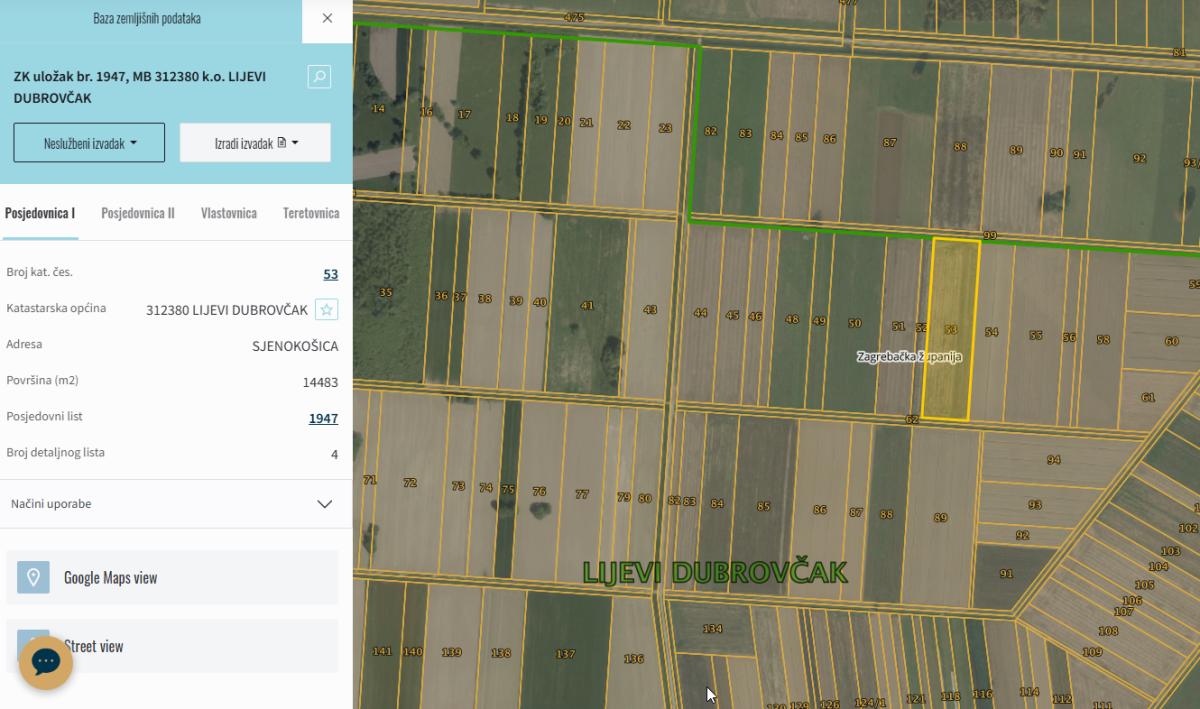This screenshot has height=709, width=1200.
Task: Select parcel 89 beside parcel 88 in top map row
Action: point(1016,150)
